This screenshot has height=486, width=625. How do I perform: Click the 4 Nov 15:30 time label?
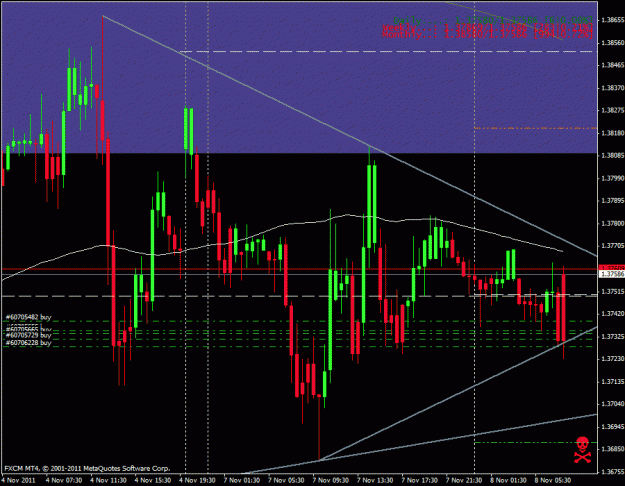[x=153, y=480]
